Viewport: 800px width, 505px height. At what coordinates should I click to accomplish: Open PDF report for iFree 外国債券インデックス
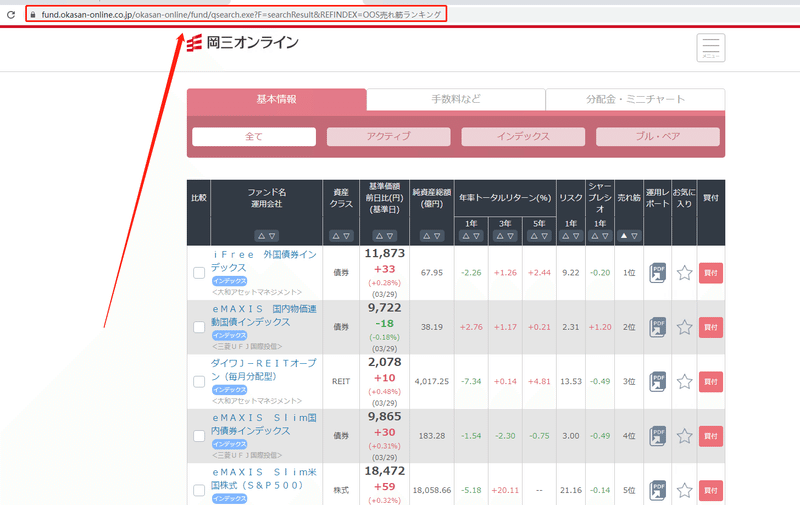click(657, 273)
